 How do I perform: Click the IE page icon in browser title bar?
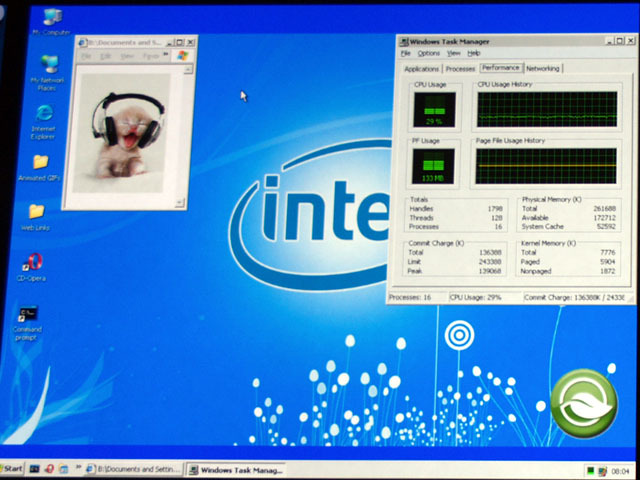83,42
